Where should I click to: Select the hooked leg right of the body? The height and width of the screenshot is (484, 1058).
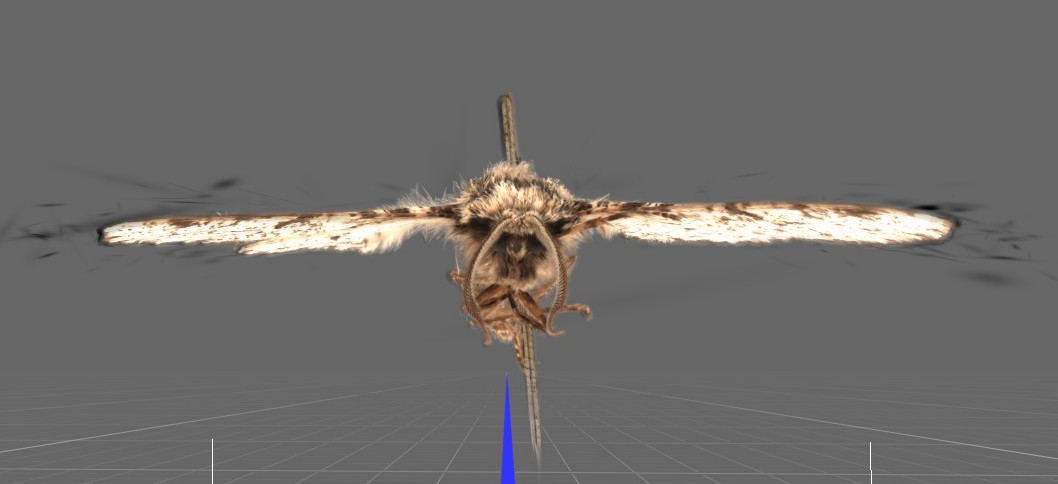(577, 313)
